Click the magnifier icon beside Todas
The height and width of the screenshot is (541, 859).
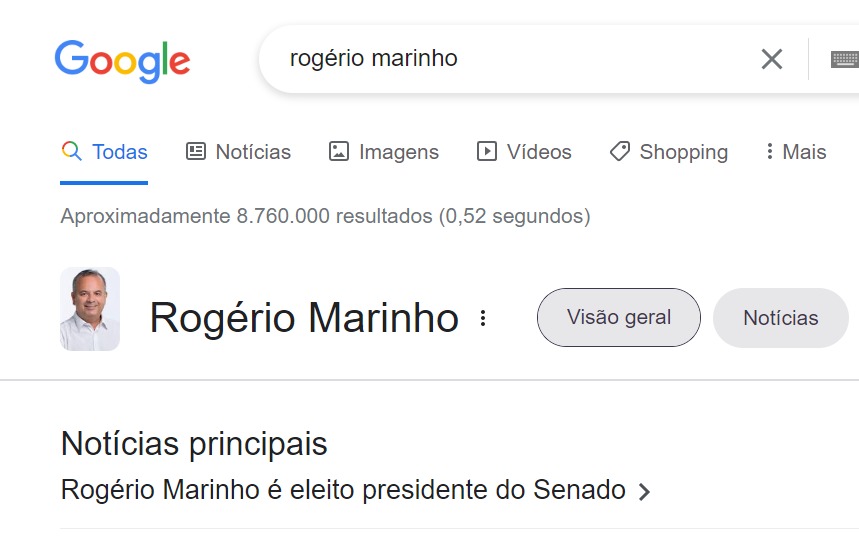[71, 152]
